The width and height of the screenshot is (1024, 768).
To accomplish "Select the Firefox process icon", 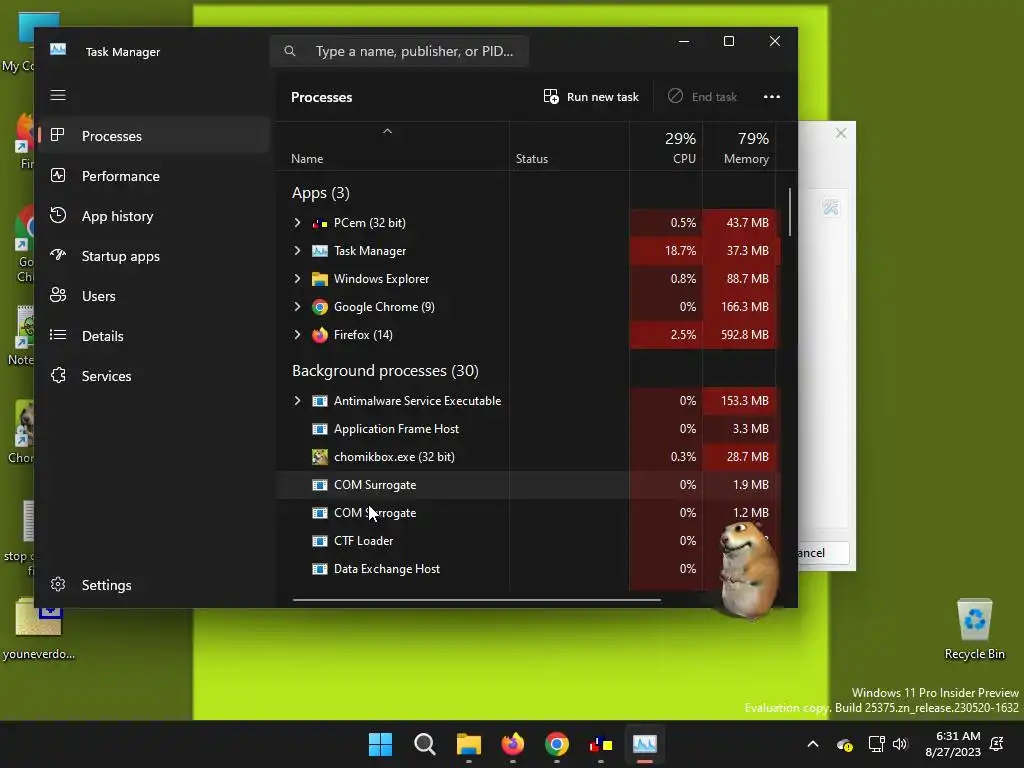I will pyautogui.click(x=319, y=335).
